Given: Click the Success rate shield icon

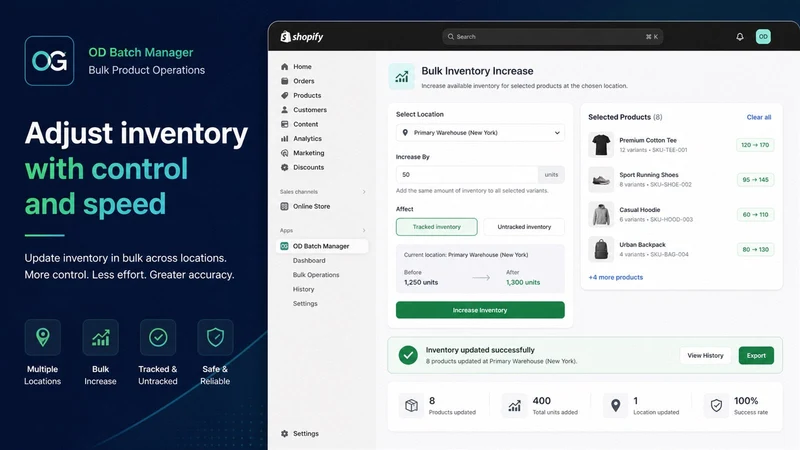Looking at the screenshot, I should click(716, 406).
